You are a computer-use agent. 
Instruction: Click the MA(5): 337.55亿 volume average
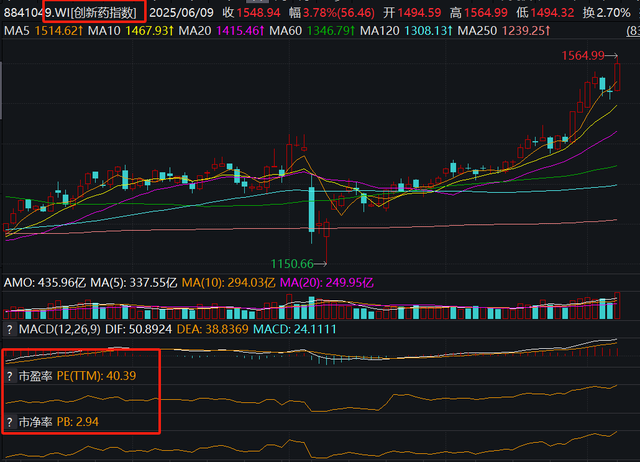click(x=133, y=282)
